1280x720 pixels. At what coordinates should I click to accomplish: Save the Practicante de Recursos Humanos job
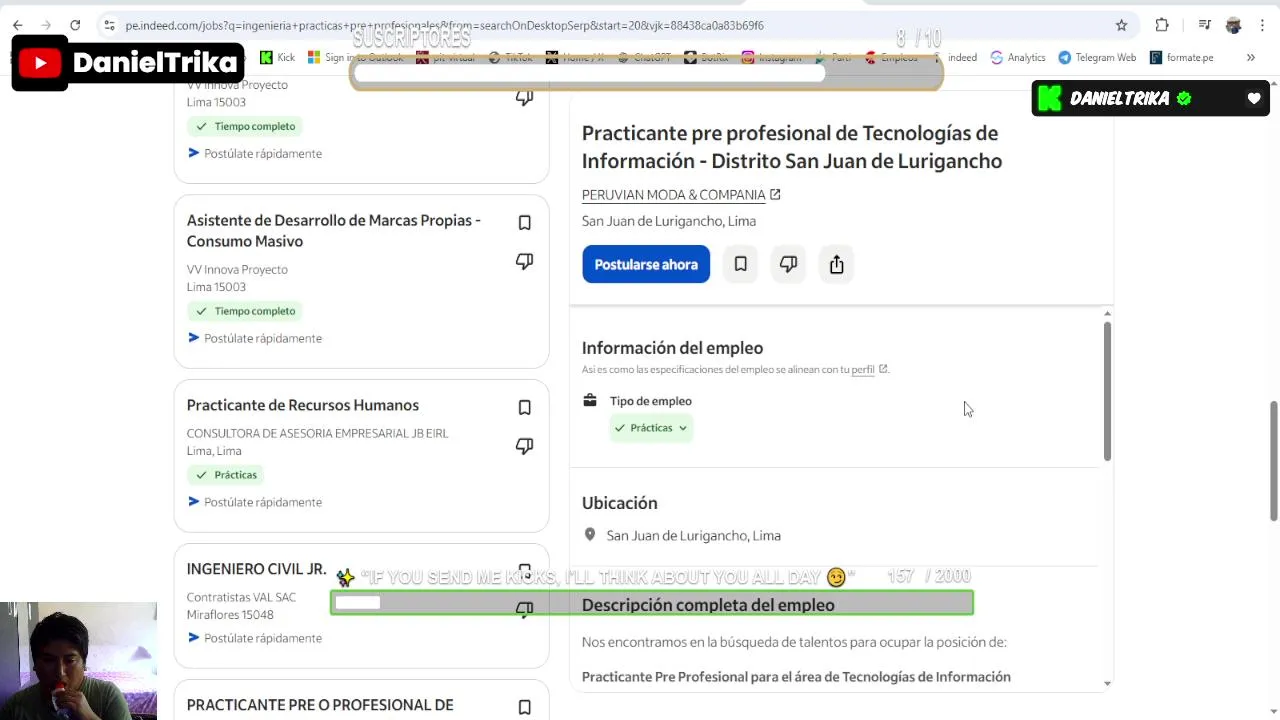[x=524, y=407]
